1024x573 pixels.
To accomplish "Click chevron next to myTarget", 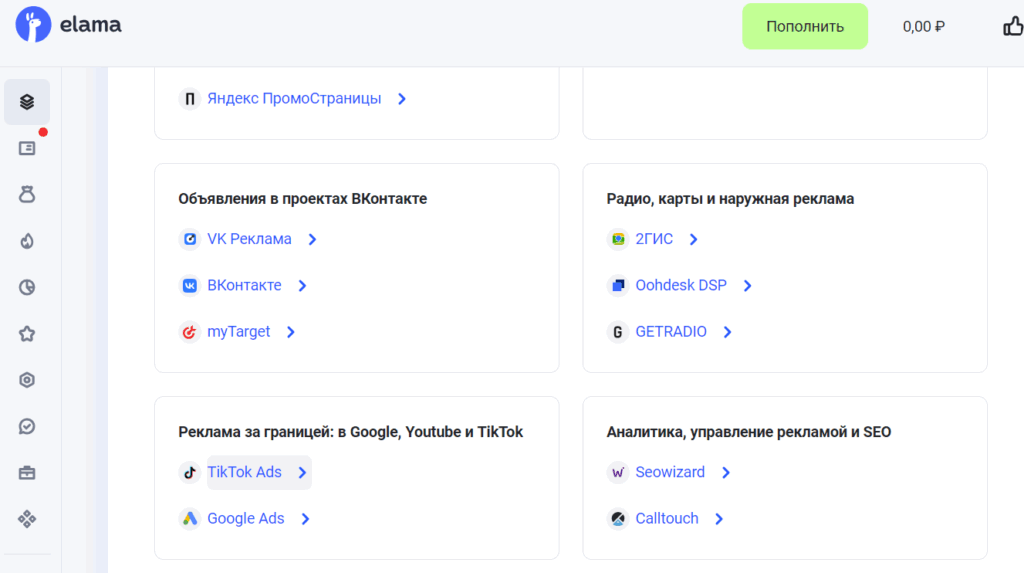I will pos(291,332).
